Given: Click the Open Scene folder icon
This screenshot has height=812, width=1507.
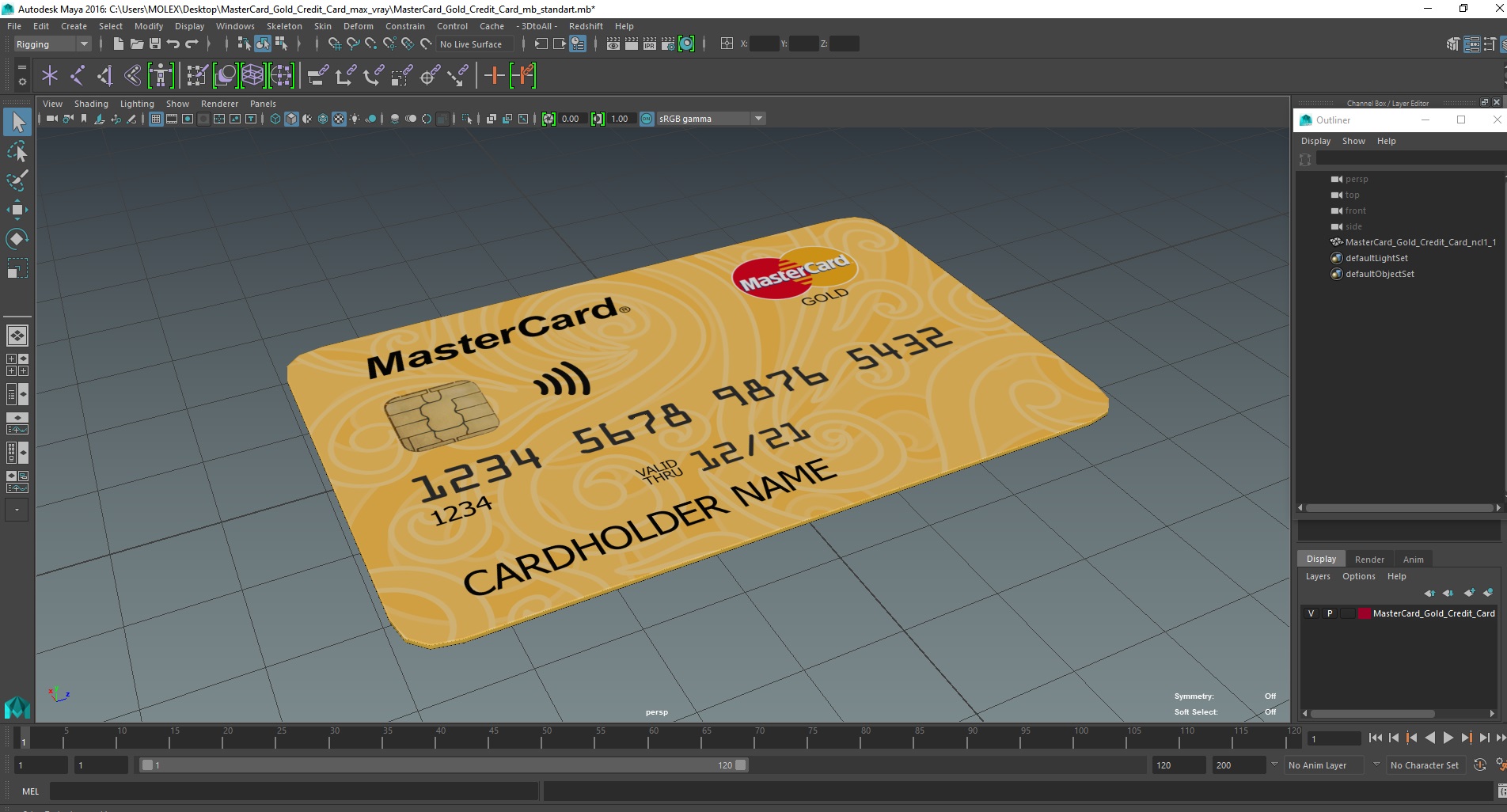Looking at the screenshot, I should pyautogui.click(x=136, y=44).
